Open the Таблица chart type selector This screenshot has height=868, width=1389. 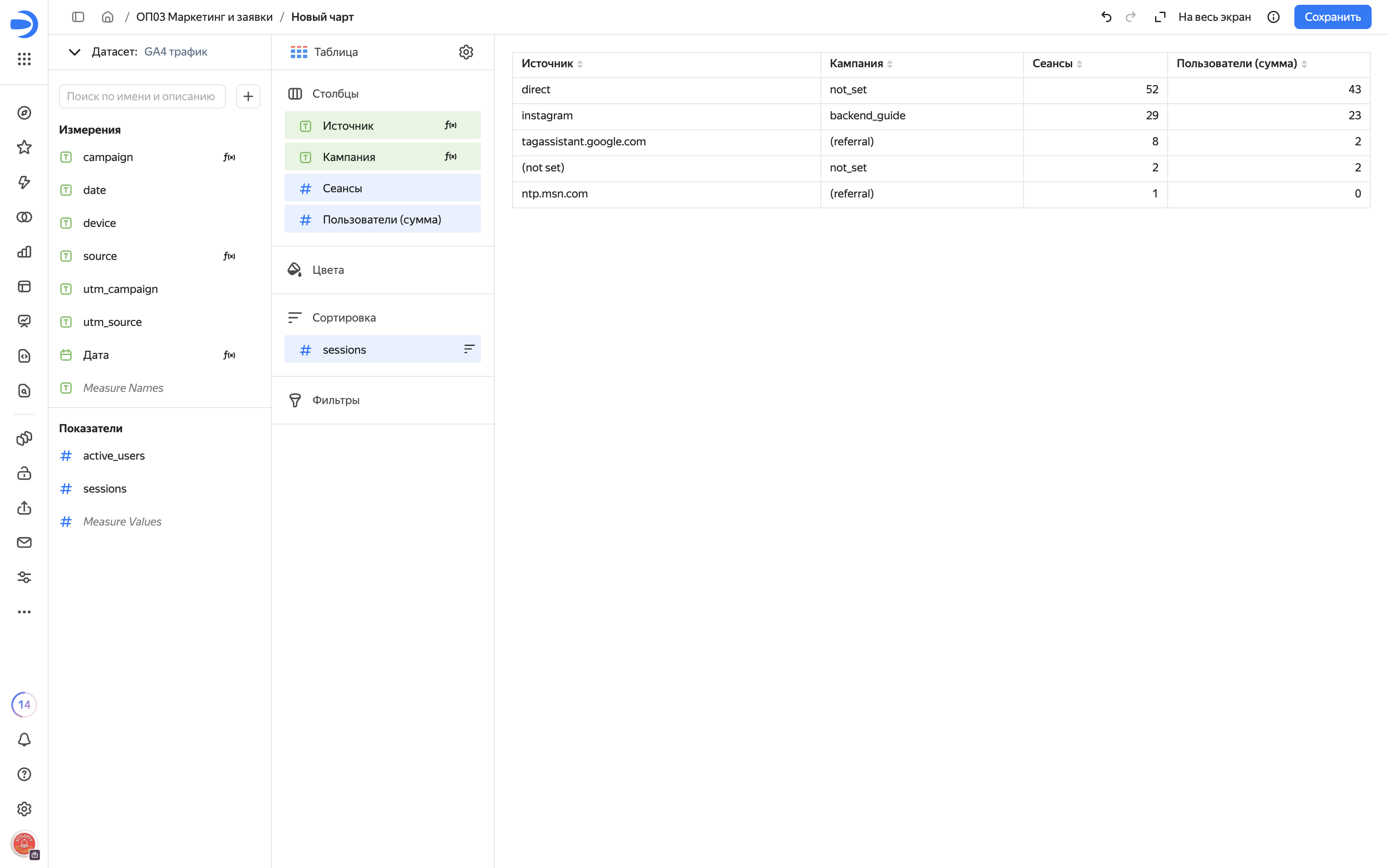[324, 52]
